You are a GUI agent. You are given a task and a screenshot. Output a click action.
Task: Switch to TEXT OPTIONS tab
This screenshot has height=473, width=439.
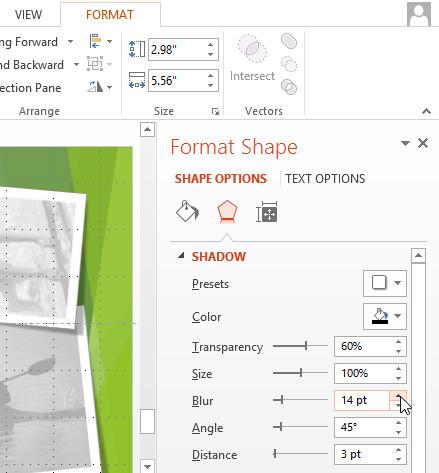click(x=325, y=179)
